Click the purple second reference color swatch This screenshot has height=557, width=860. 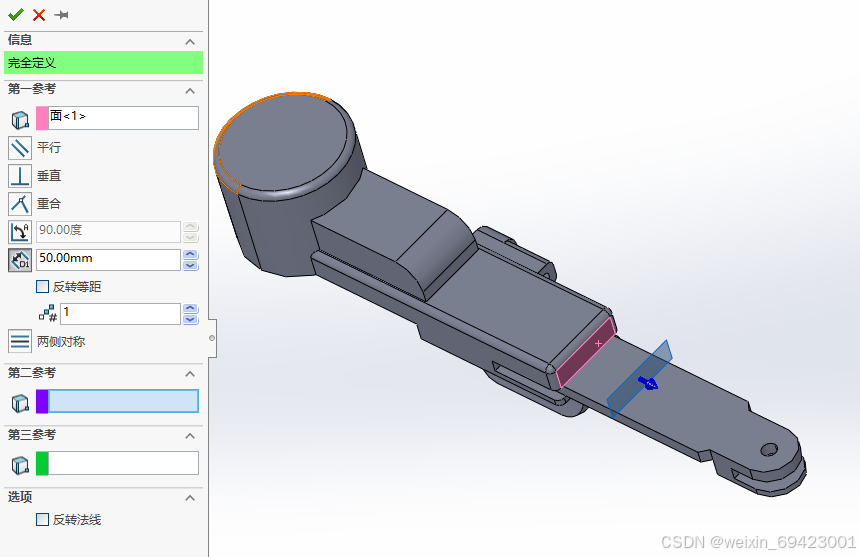tap(42, 401)
